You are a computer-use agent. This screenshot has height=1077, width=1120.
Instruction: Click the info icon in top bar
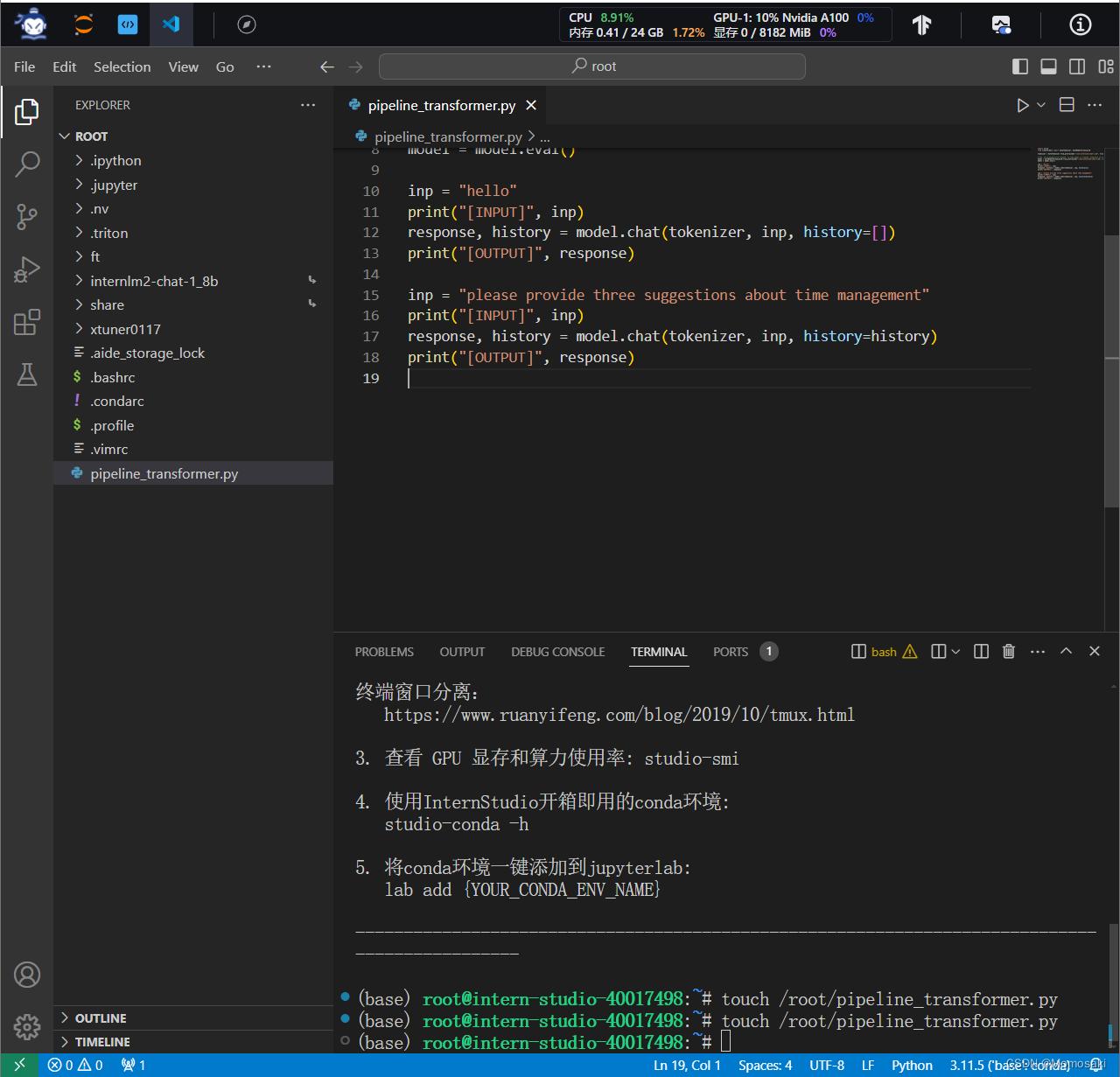click(1081, 24)
